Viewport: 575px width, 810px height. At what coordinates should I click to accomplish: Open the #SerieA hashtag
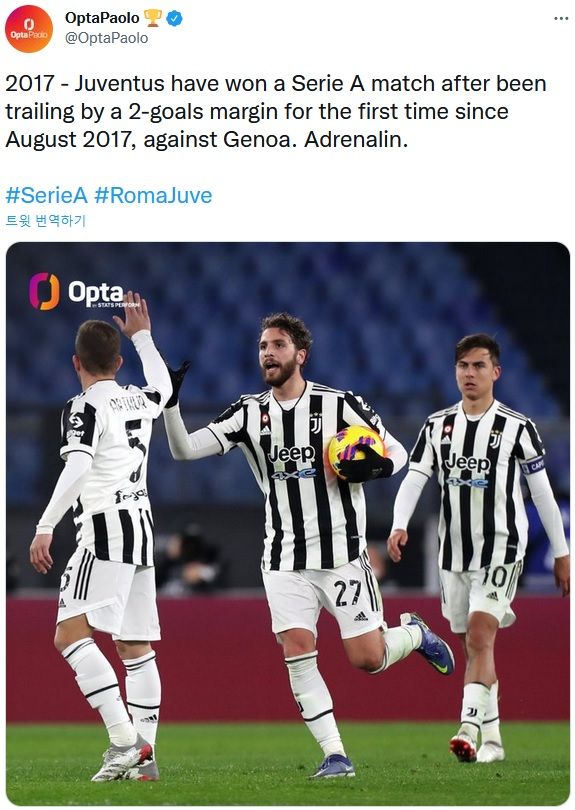click(46, 195)
